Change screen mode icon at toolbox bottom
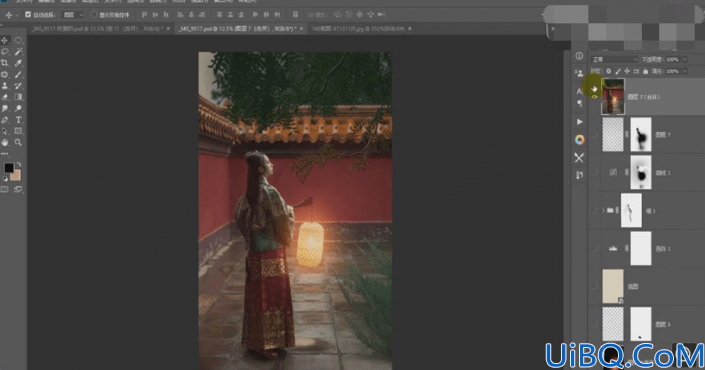This screenshot has width=705, height=370. tap(18, 189)
